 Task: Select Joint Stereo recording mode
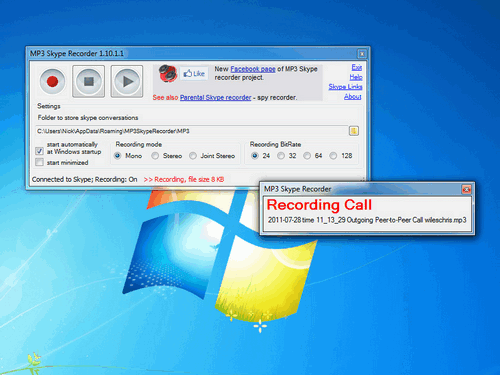(x=193, y=156)
